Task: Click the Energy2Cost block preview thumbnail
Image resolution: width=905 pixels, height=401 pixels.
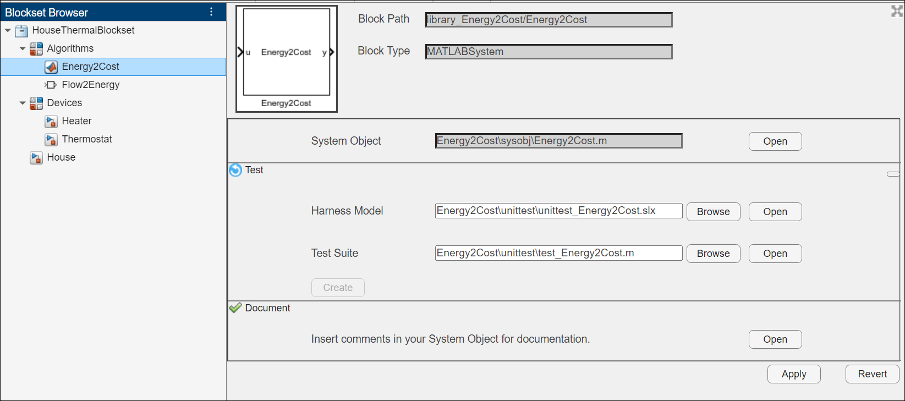Action: (286, 59)
